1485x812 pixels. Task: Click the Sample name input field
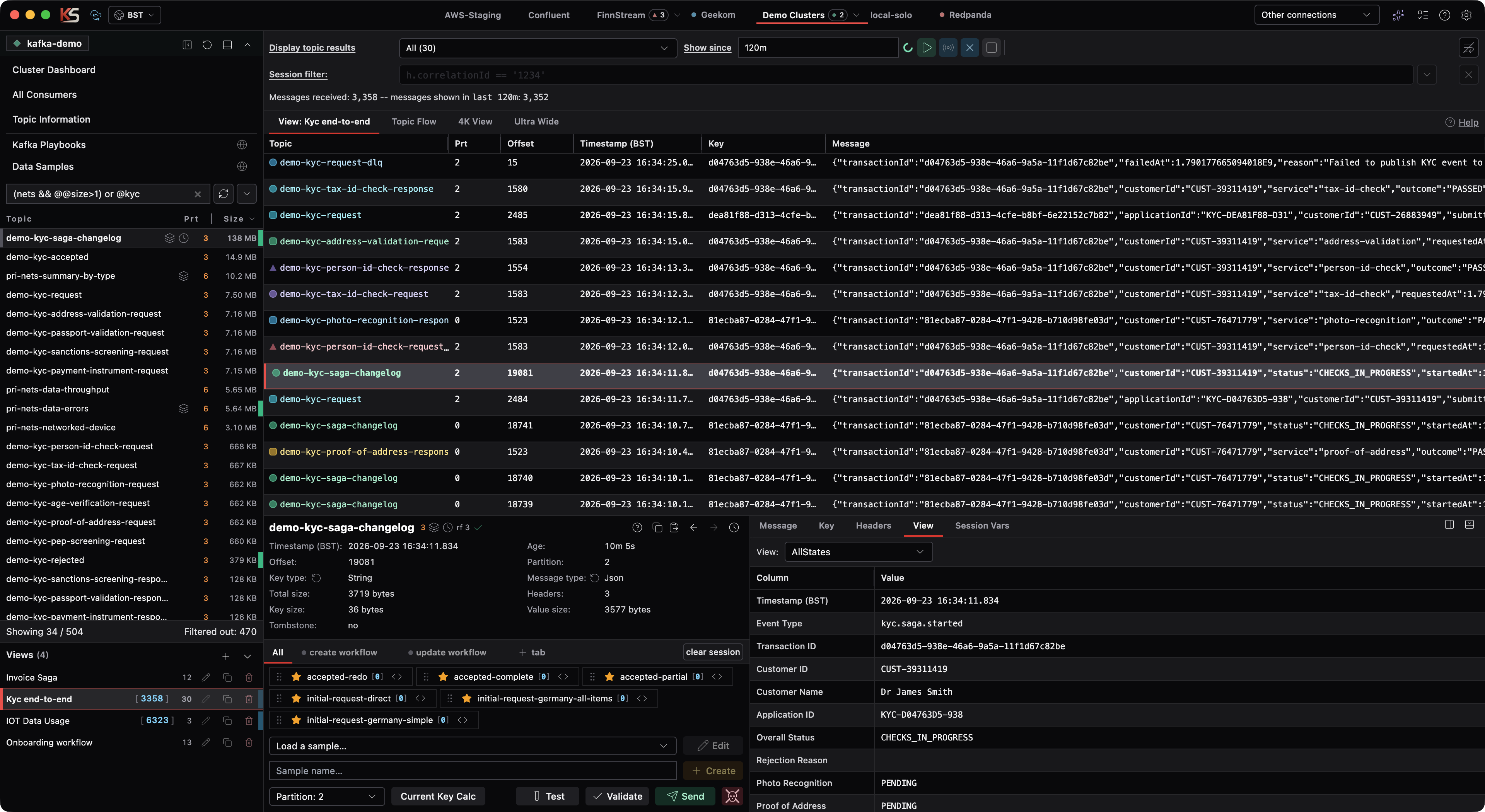coord(472,771)
